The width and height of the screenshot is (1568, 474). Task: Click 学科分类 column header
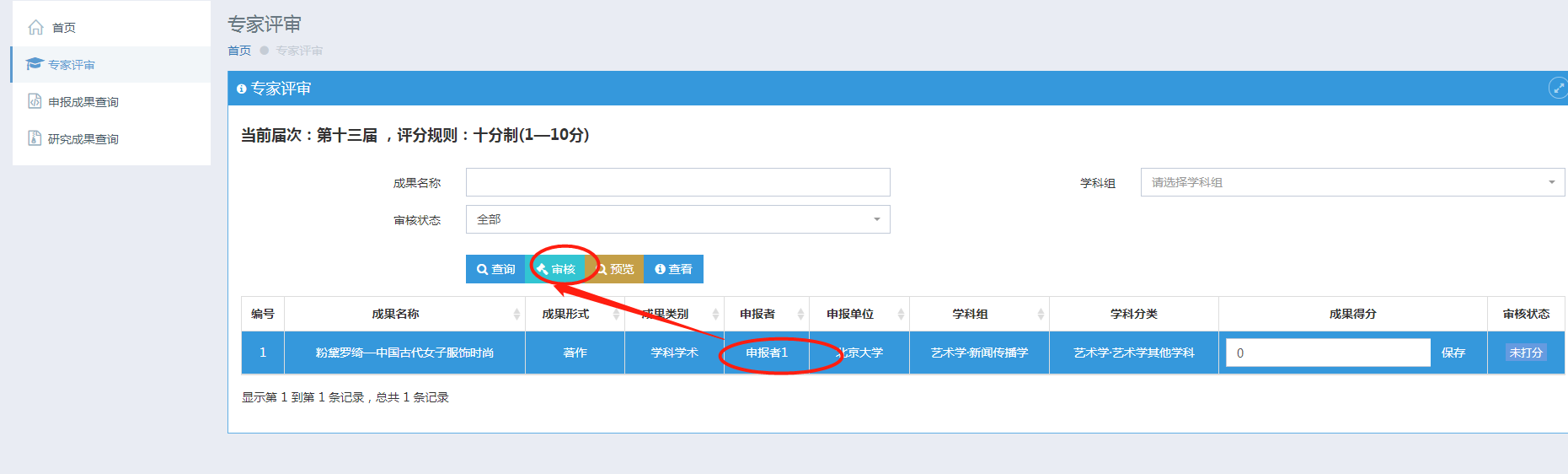click(x=1134, y=314)
